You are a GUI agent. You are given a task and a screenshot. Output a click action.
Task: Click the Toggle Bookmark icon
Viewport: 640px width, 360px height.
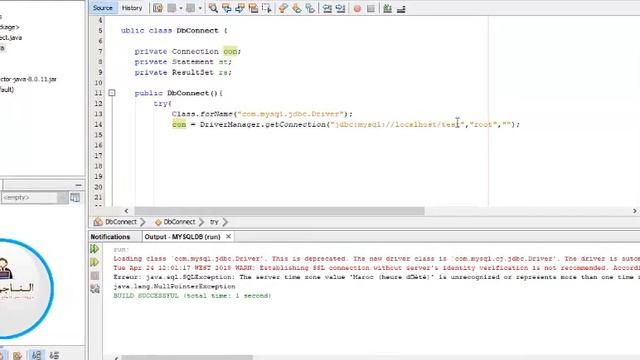tap(310, 8)
